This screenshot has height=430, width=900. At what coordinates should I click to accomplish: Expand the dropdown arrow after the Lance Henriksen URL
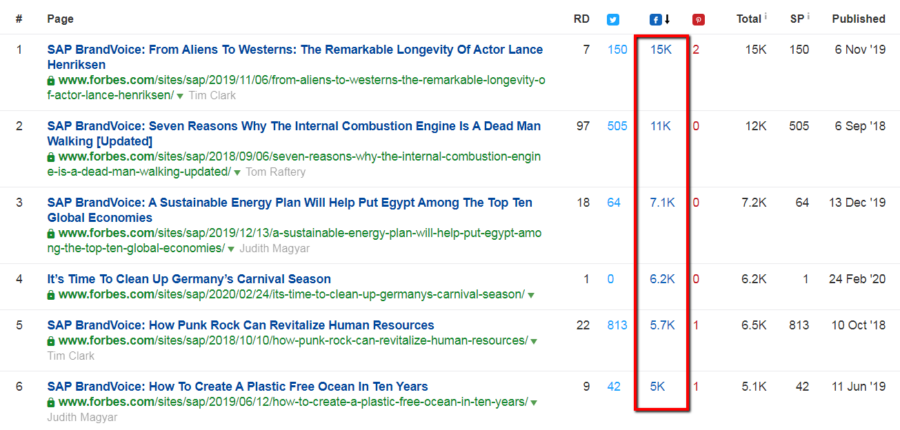180,96
